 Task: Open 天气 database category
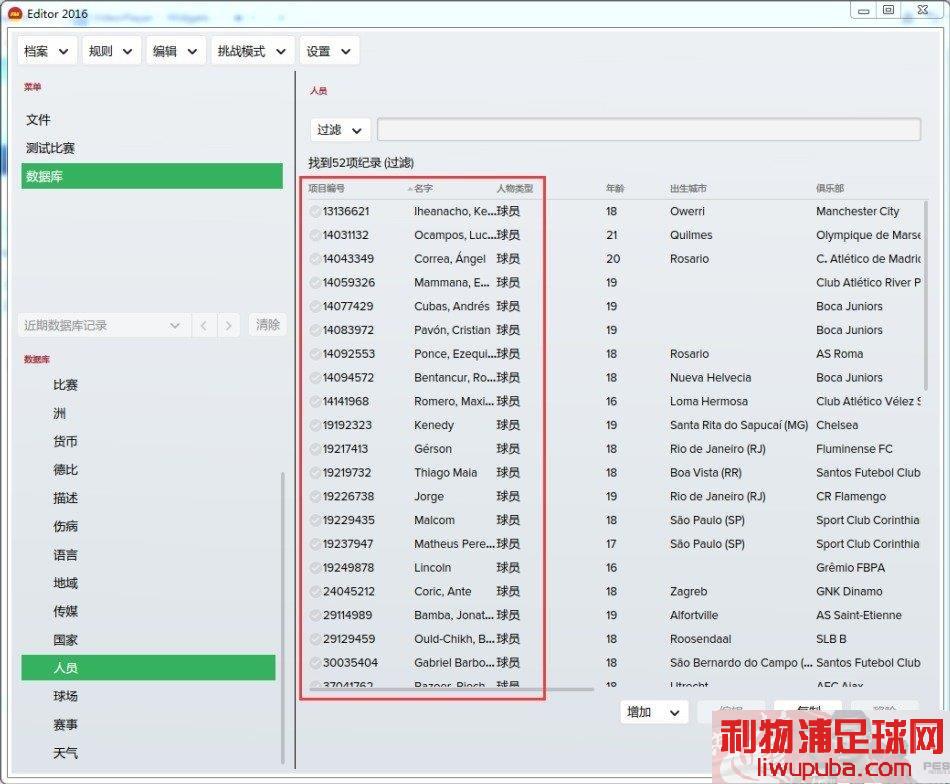[x=65, y=752]
